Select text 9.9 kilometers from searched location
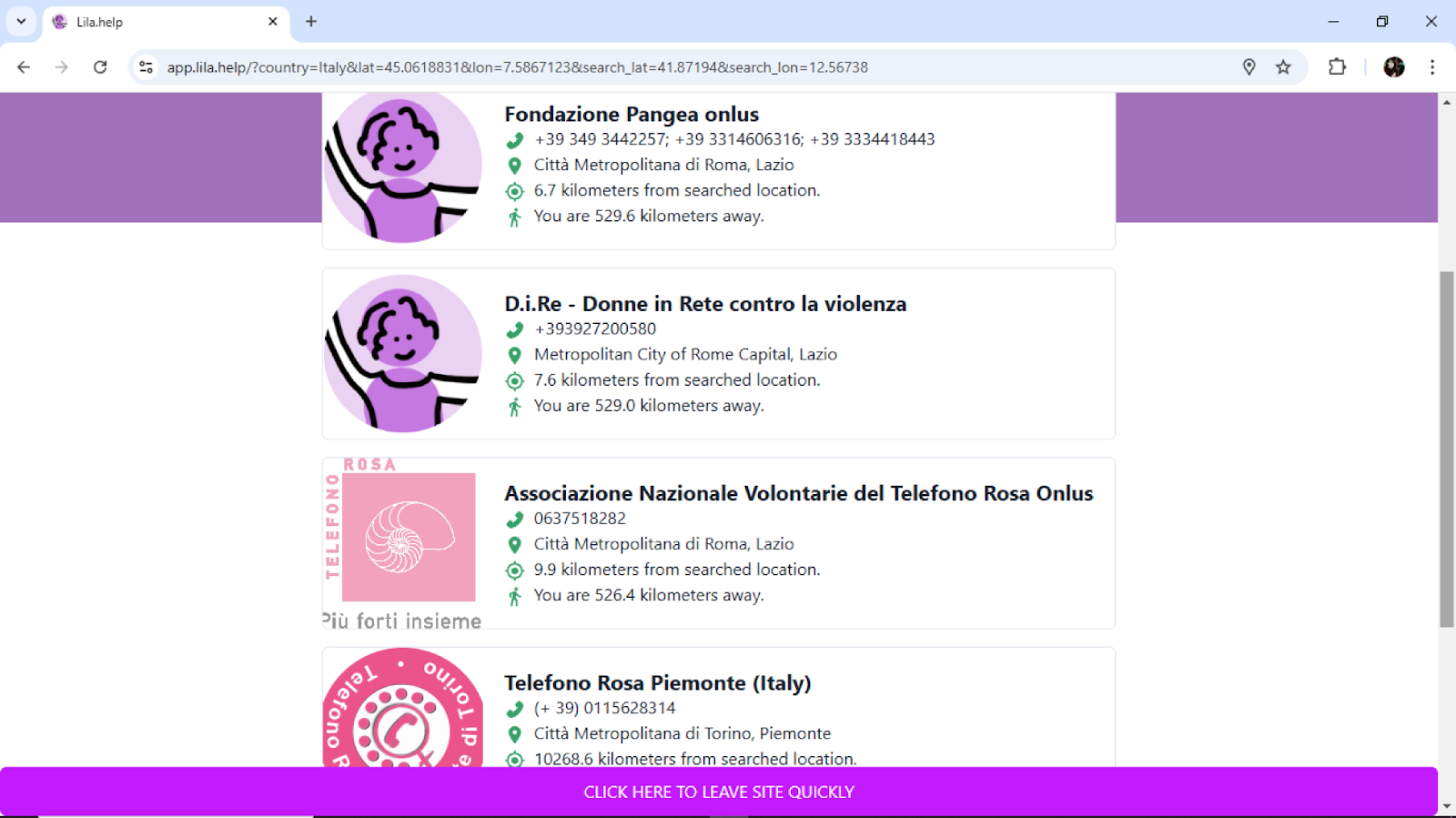Screen dimensions: 1456x818 point(677,570)
